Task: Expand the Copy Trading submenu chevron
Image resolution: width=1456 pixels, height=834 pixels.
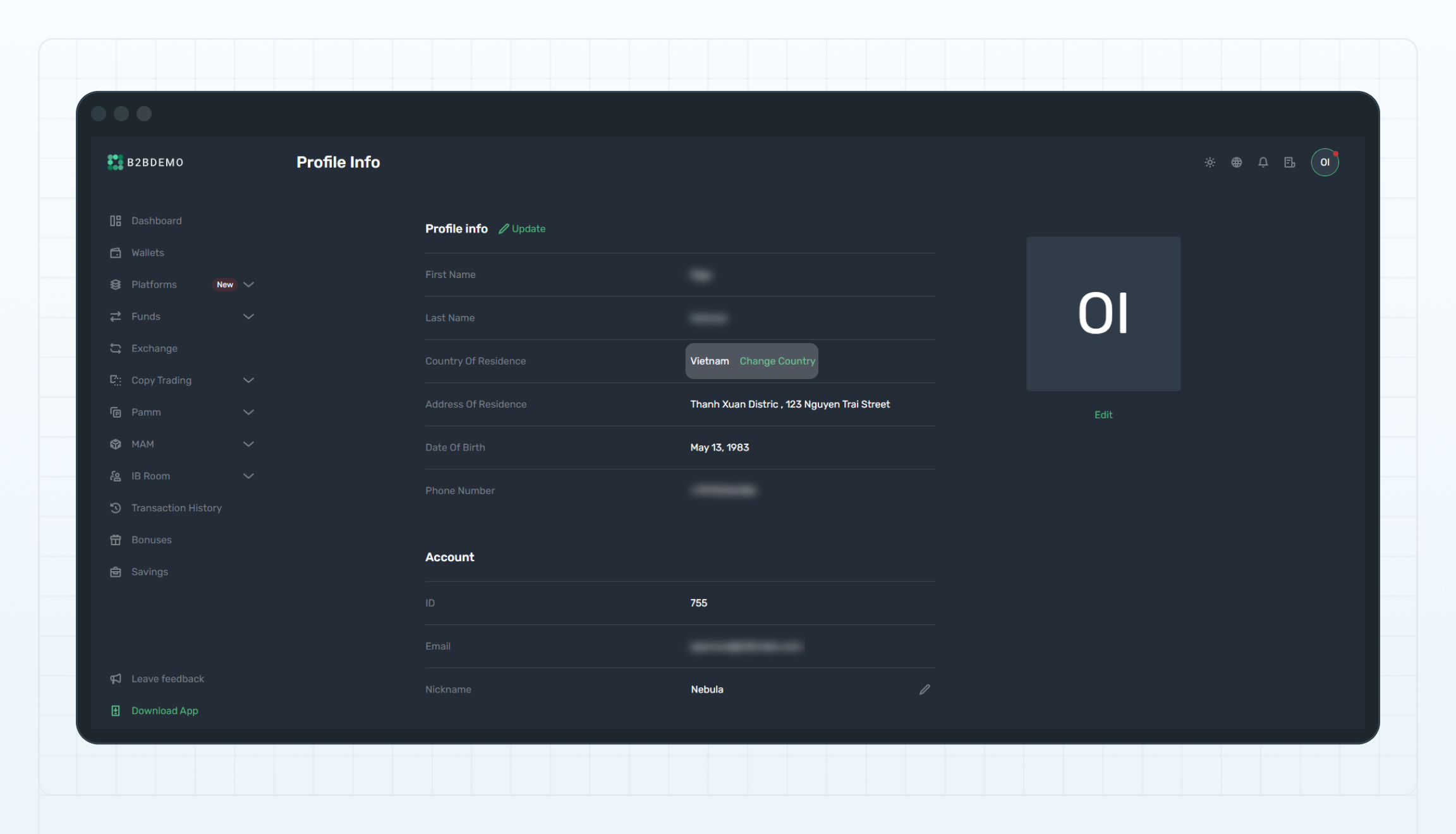Action: 248,380
